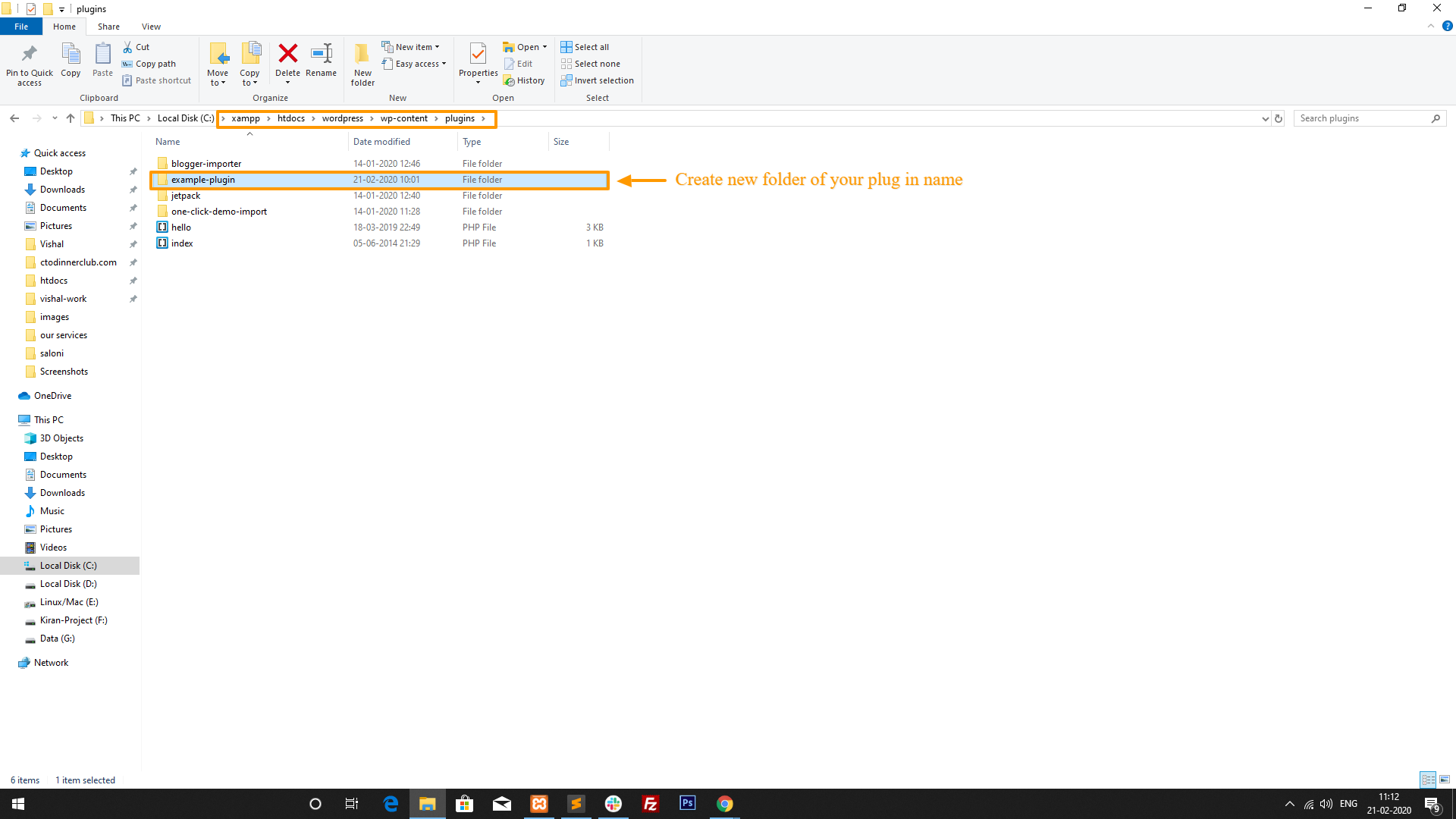This screenshot has width=1456, height=819.
Task: Open Photoshop from the taskbar
Action: (x=688, y=804)
